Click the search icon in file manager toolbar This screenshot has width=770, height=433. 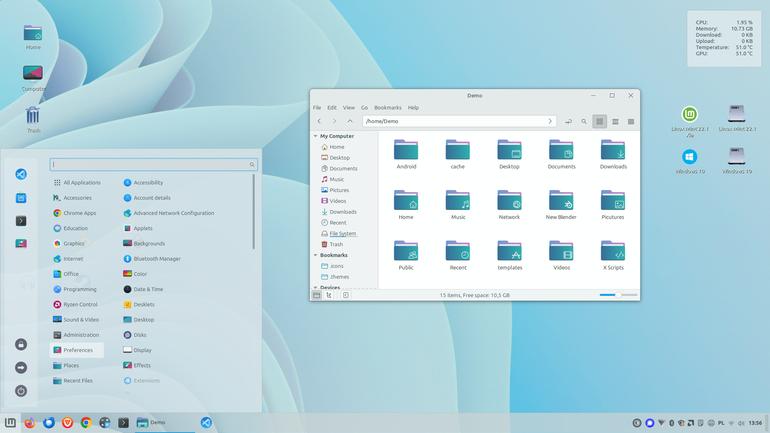coord(584,121)
